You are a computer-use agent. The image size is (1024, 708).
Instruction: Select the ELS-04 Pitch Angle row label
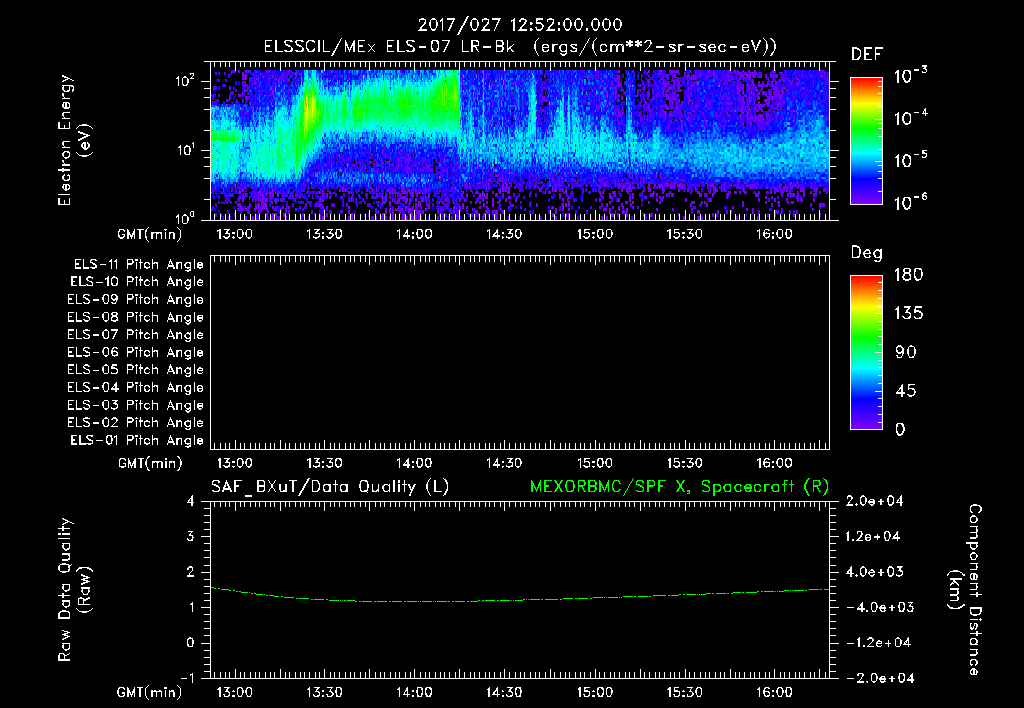coord(136,387)
